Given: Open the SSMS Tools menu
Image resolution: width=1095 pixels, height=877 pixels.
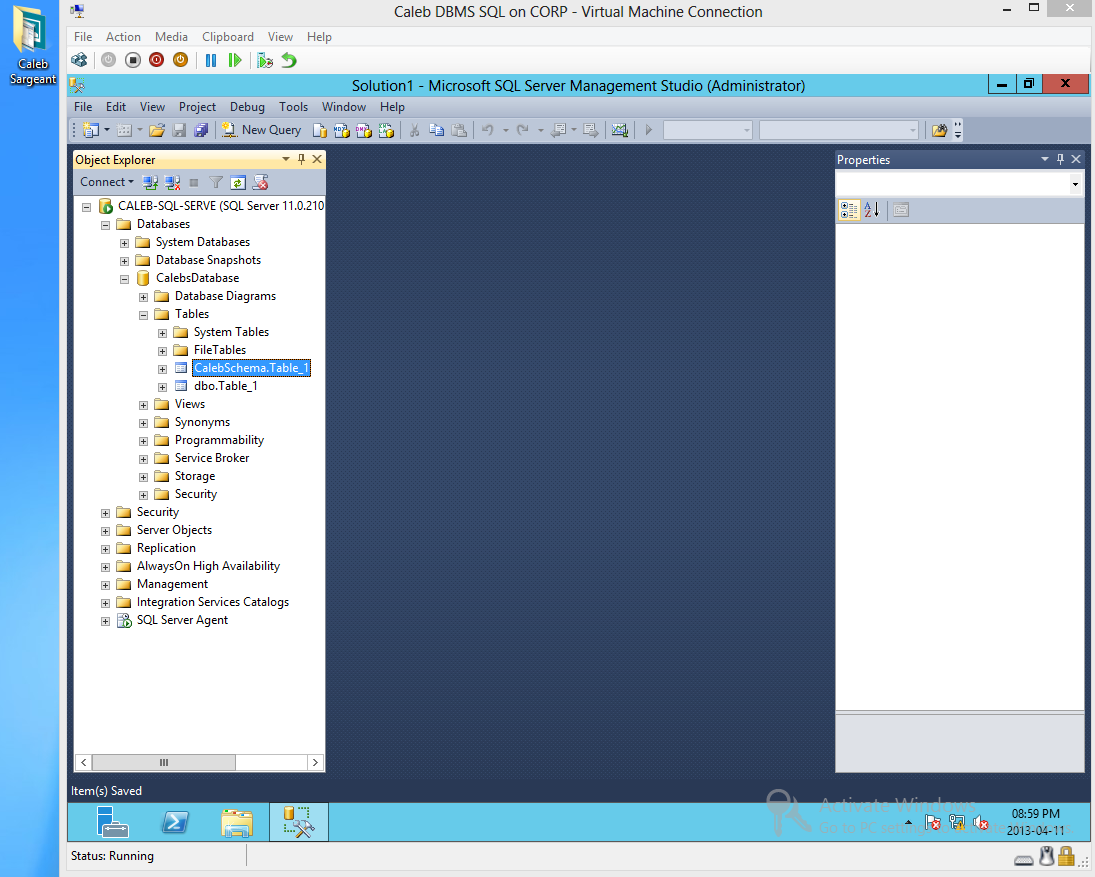Looking at the screenshot, I should 293,107.
